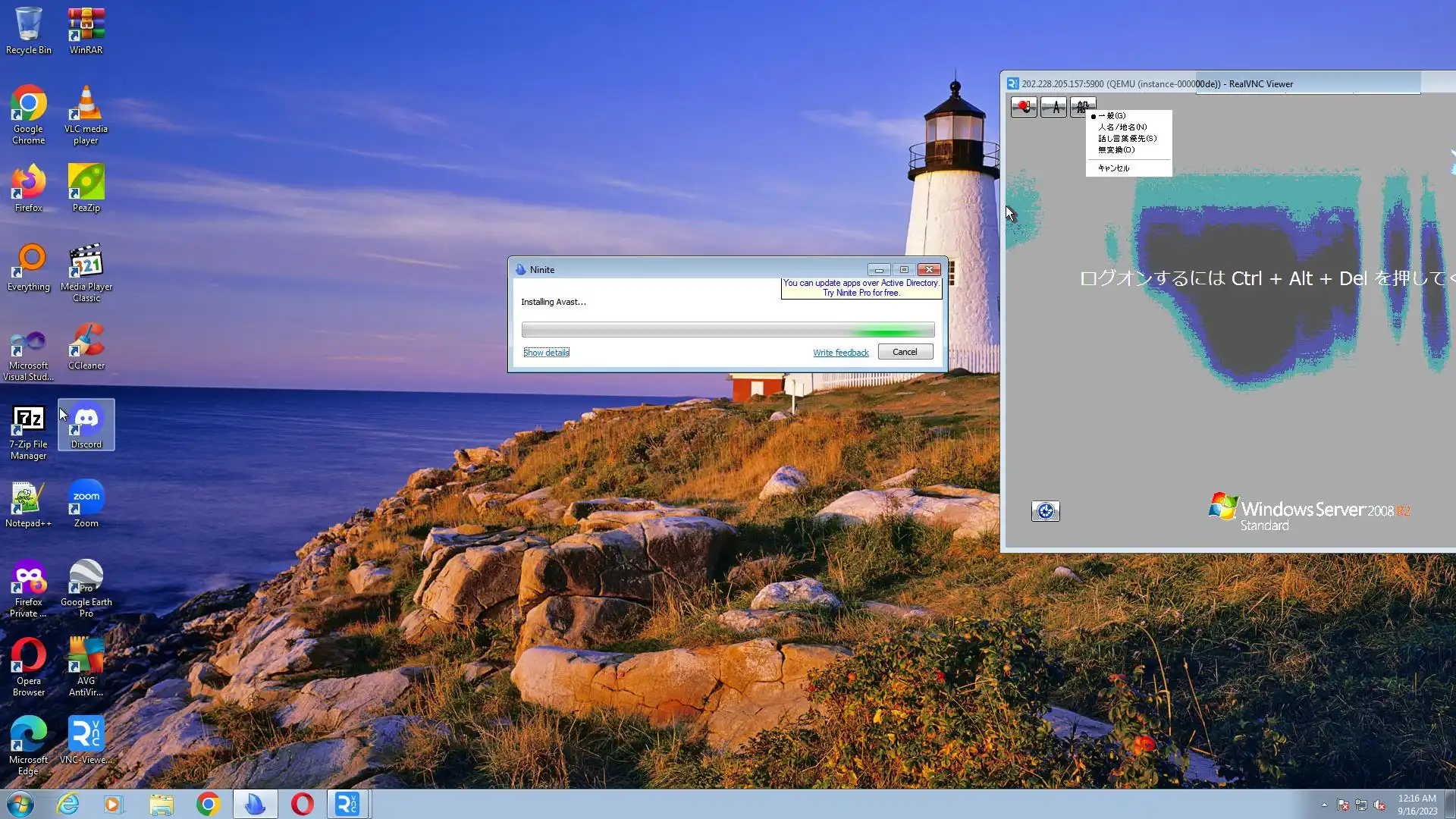Click the 'A' input mode IME button

pyautogui.click(x=1054, y=107)
